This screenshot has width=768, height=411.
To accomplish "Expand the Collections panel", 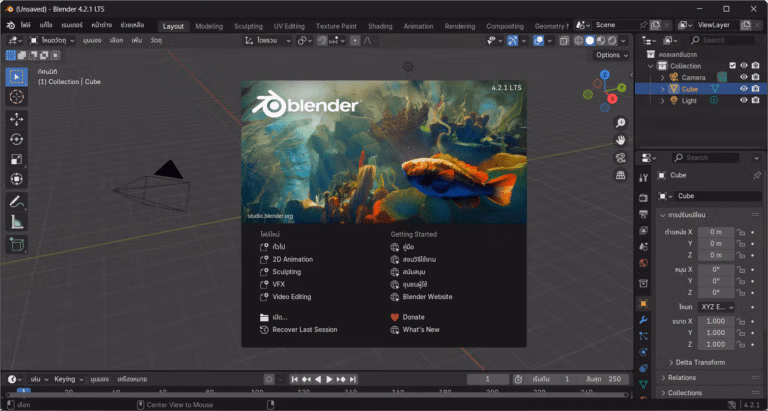I will point(709,393).
